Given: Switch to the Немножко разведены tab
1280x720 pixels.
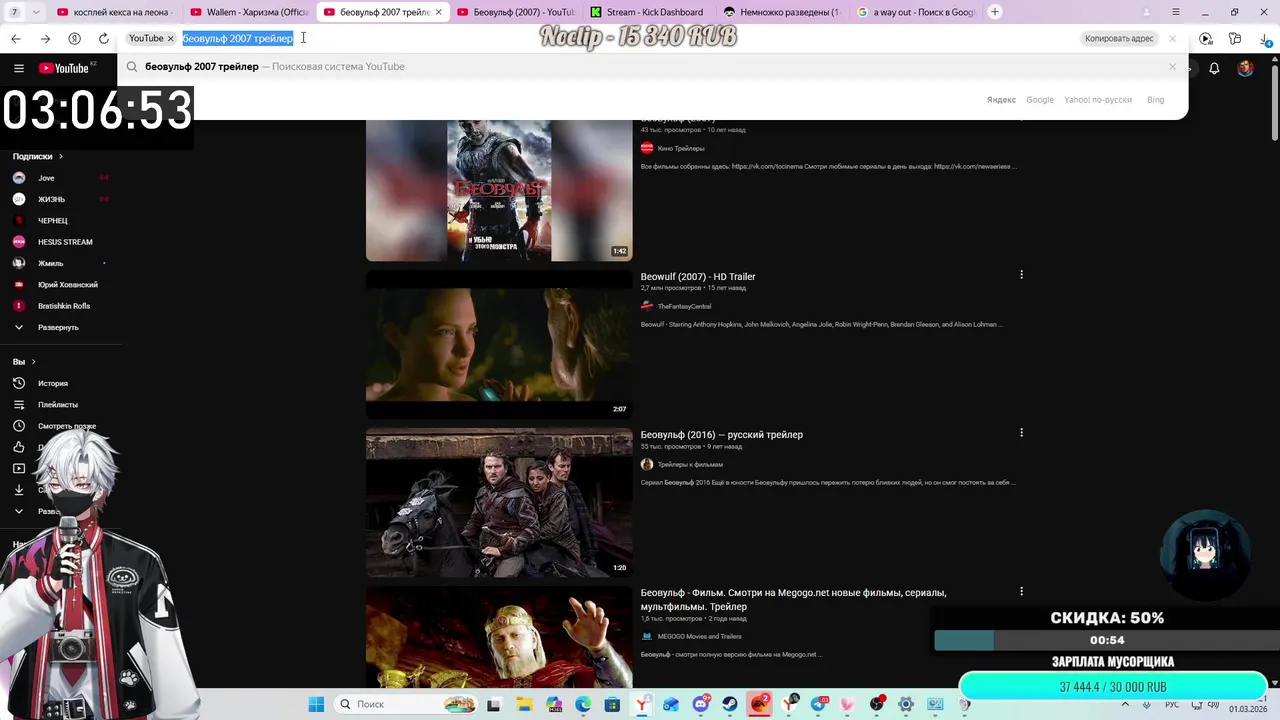Looking at the screenshot, I should coord(781,12).
